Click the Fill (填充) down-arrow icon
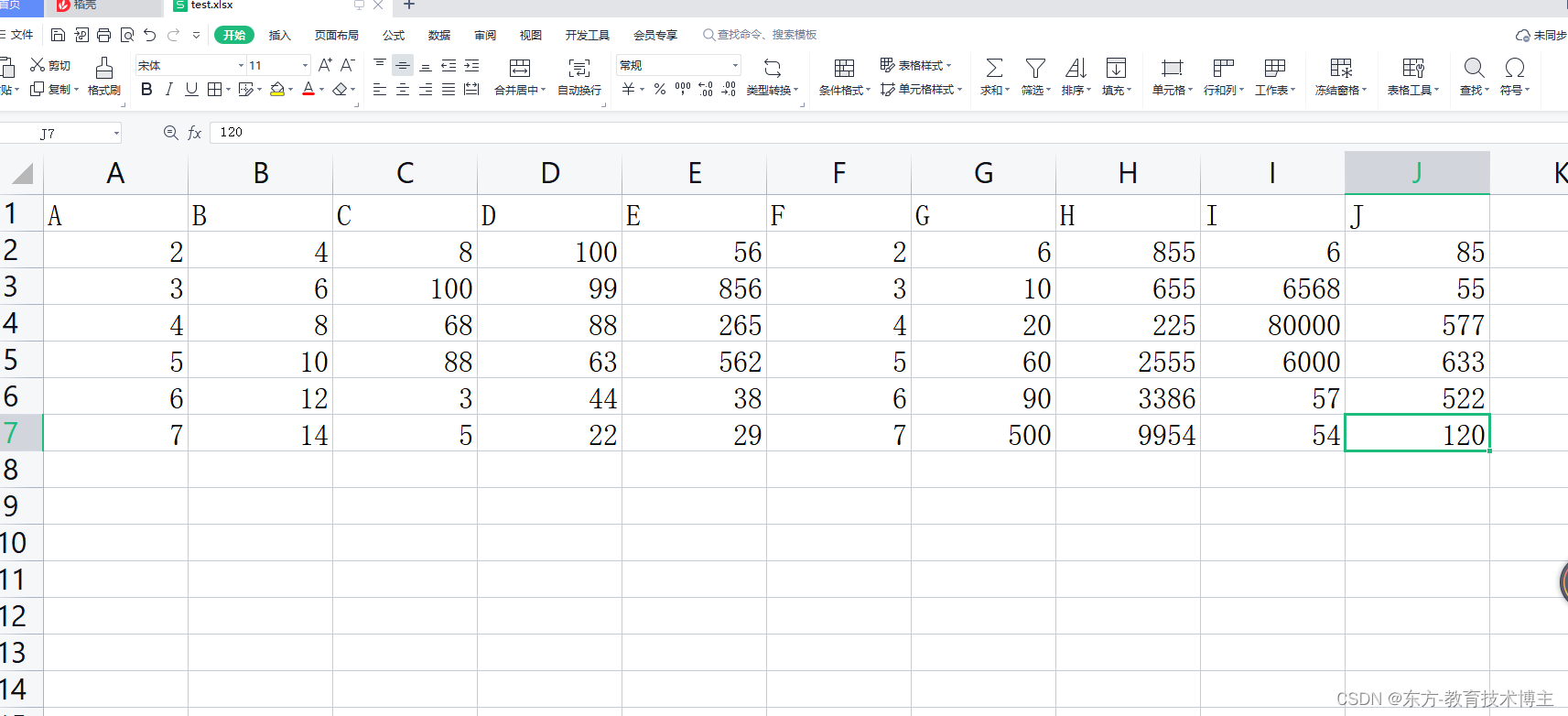This screenshot has height=716, width=1568. pos(1116,69)
